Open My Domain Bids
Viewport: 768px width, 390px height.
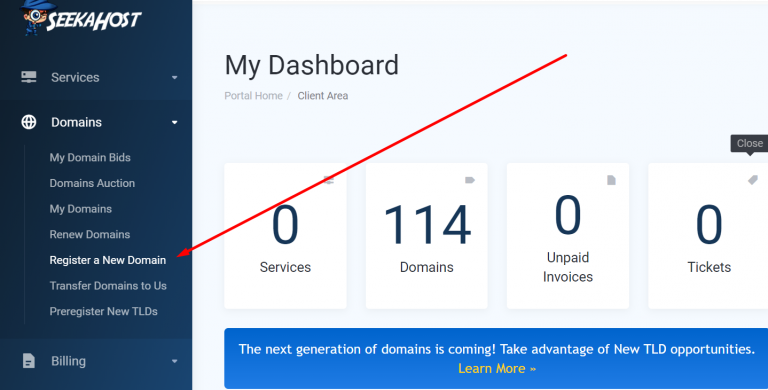[90, 157]
